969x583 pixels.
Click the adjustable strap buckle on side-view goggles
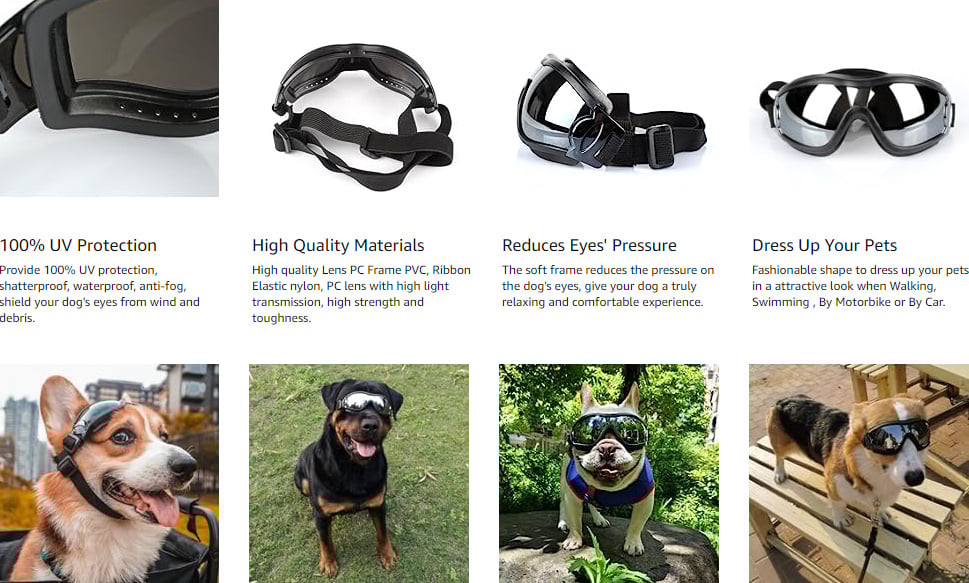[660, 145]
